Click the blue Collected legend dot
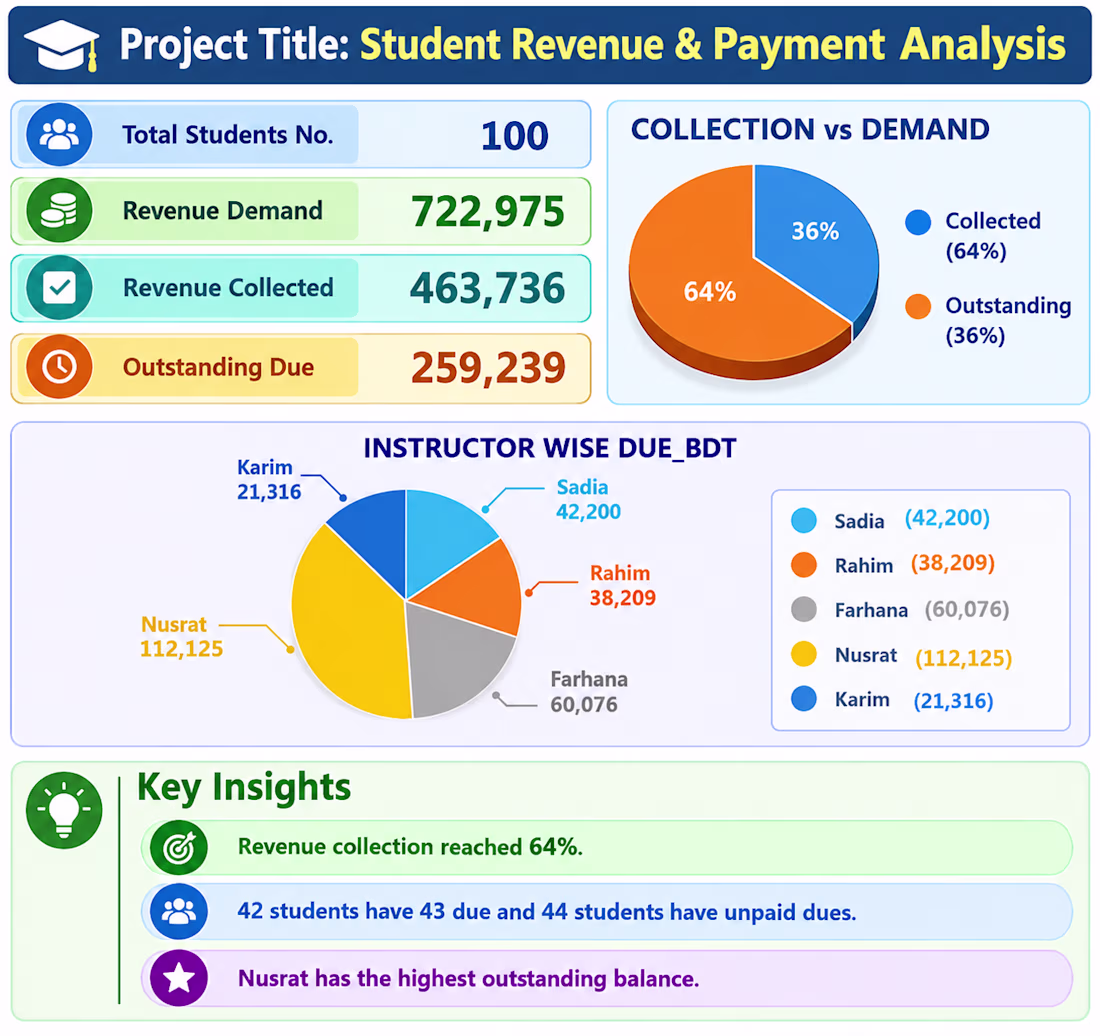The image size is (1100, 1036). coord(918,222)
